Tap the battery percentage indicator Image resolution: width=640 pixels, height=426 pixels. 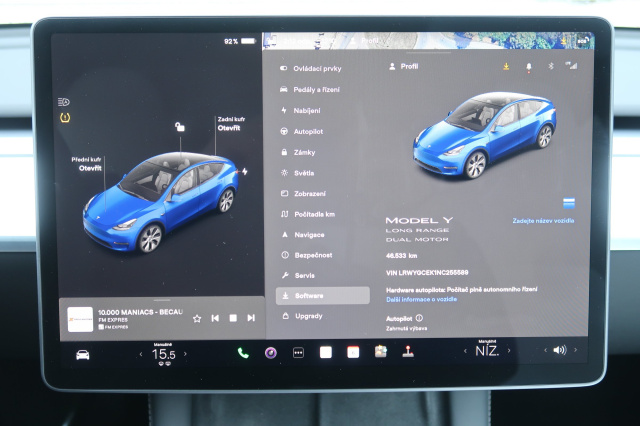(x=239, y=41)
